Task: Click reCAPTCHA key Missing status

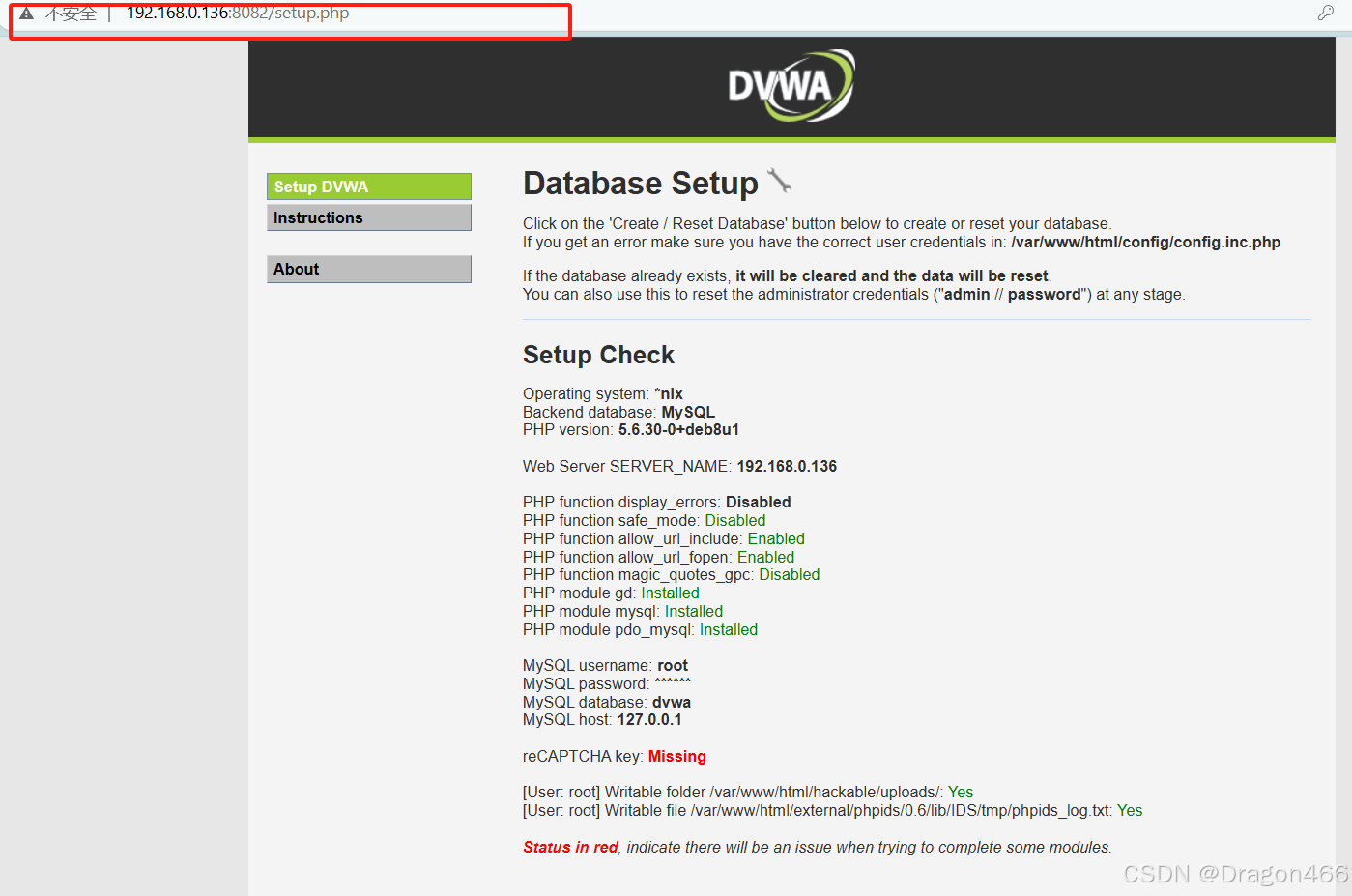Action: click(x=676, y=756)
